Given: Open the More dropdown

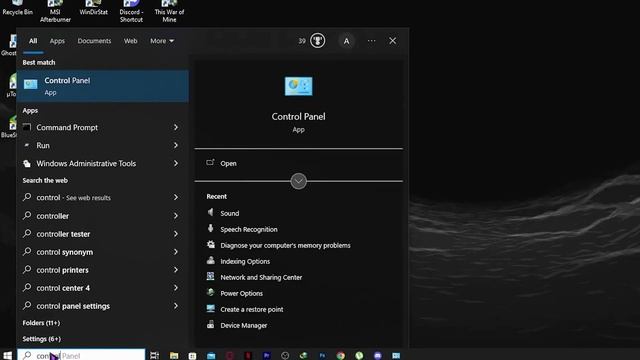Looking at the screenshot, I should 162,41.
